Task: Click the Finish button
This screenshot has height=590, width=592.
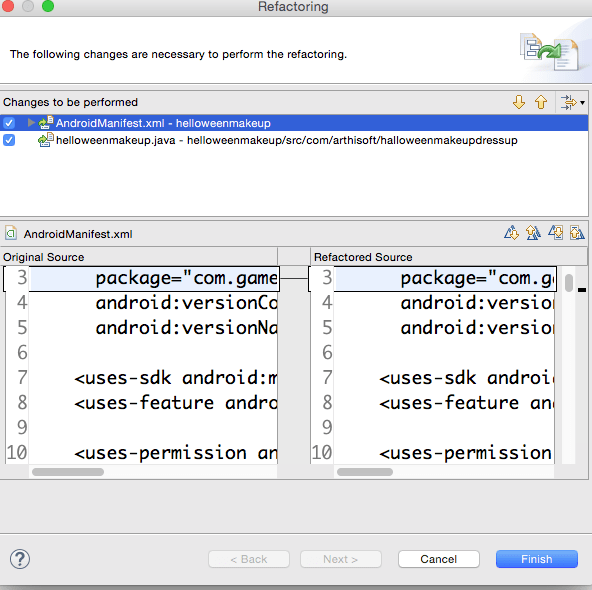Action: click(x=536, y=559)
